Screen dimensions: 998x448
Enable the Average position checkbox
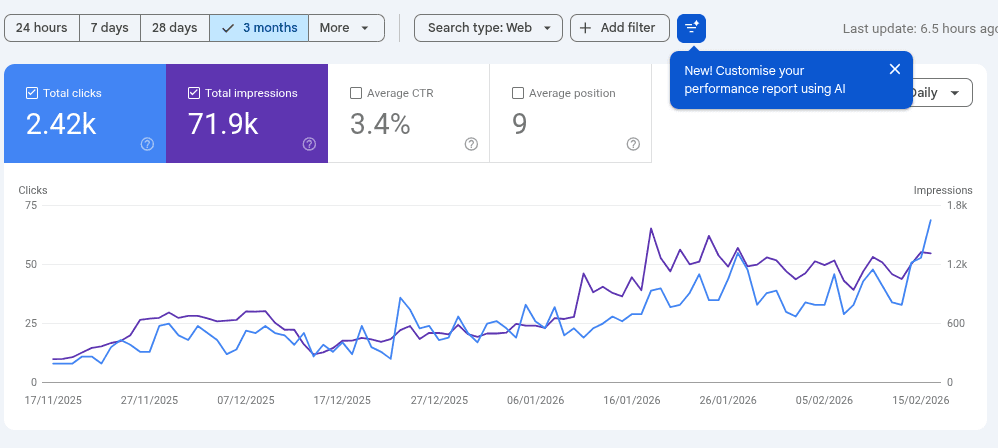[x=517, y=93]
